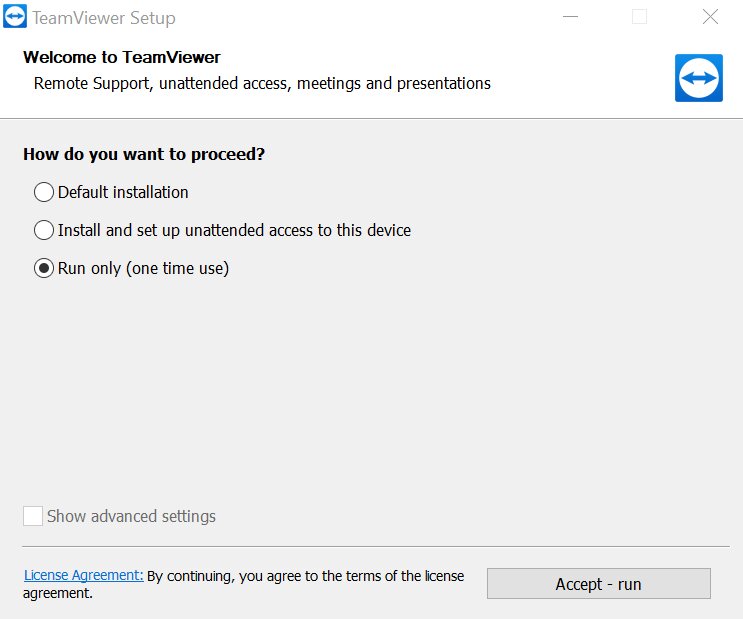Click the 'Default installation' label text
The height and width of the screenshot is (619, 743).
pos(123,192)
